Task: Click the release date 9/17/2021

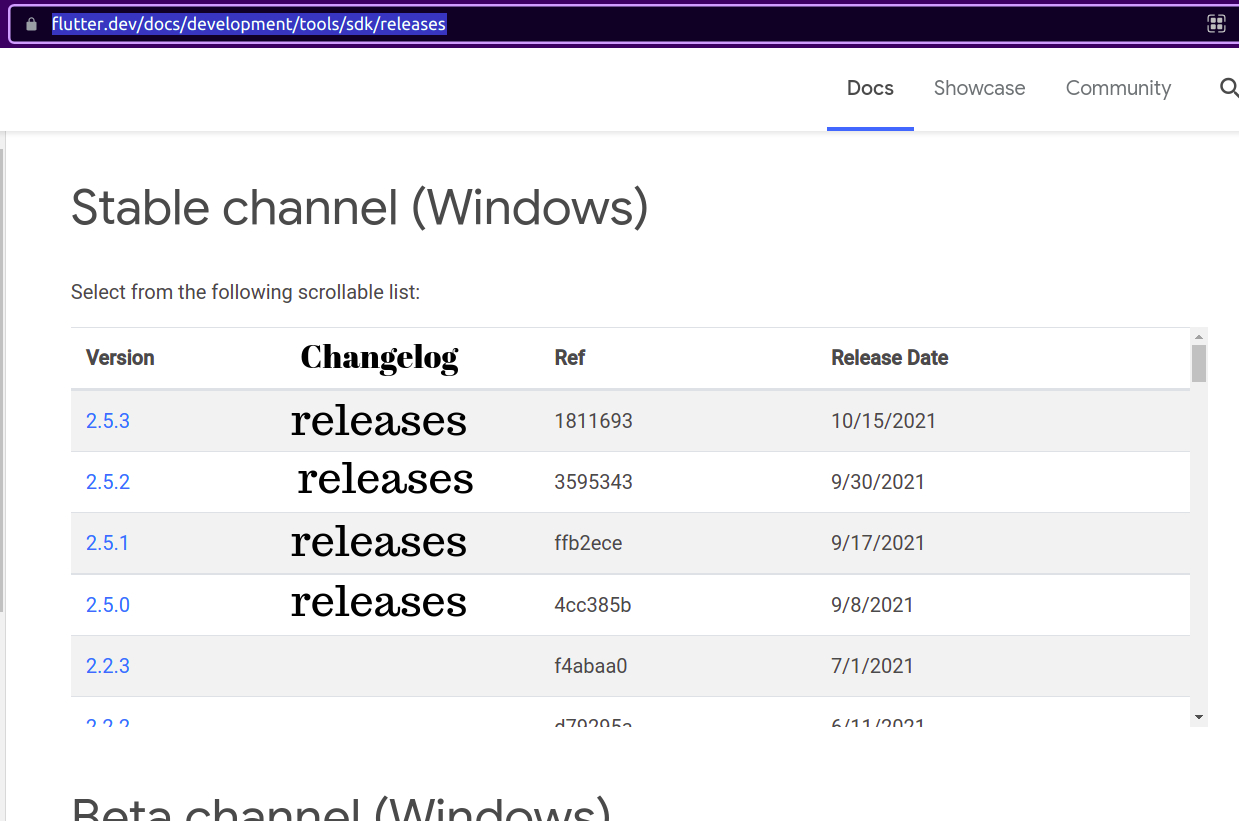Action: [x=878, y=543]
